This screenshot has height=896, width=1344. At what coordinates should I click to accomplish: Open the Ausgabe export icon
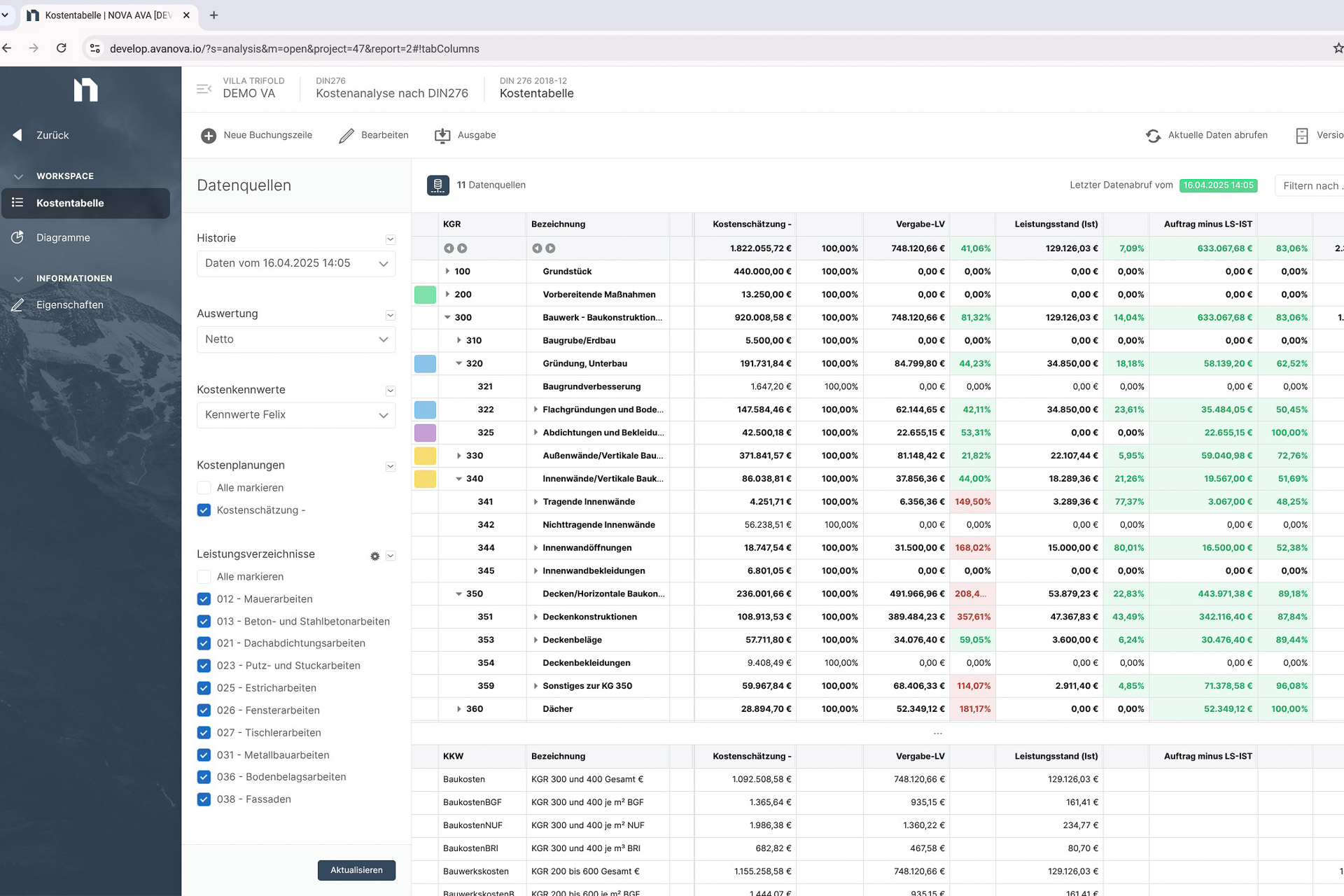click(x=442, y=136)
